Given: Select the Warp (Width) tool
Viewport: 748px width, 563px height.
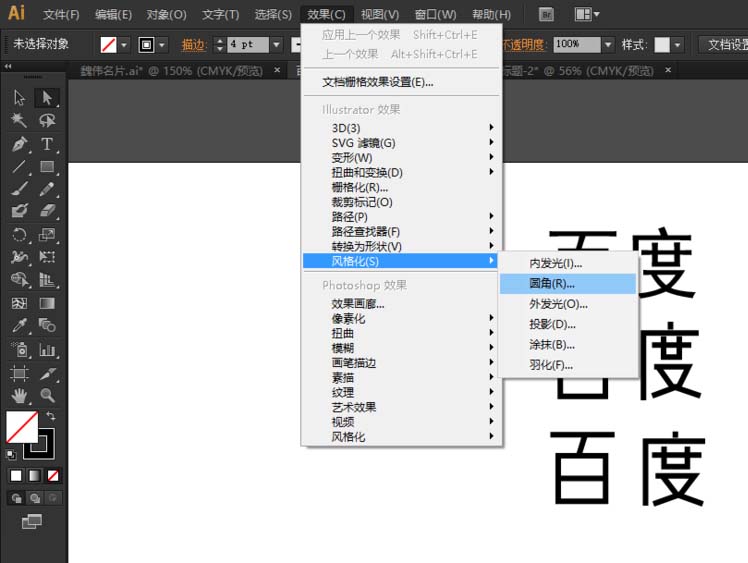Looking at the screenshot, I should [x=20, y=257].
